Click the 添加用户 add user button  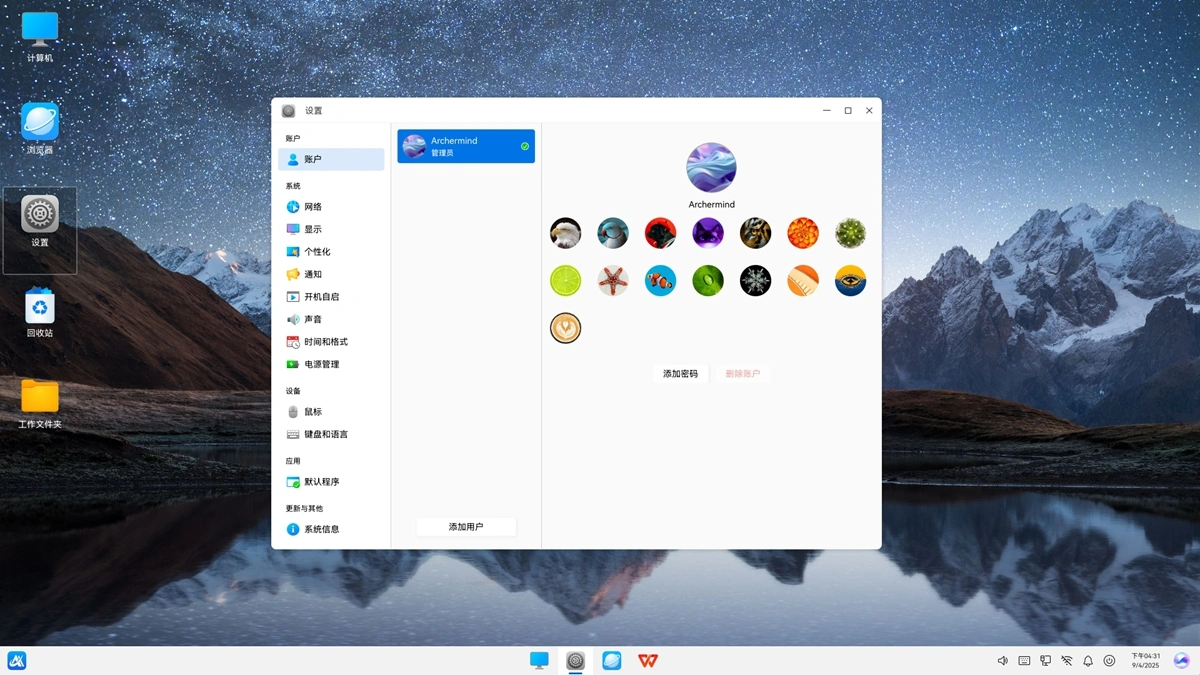tap(466, 526)
